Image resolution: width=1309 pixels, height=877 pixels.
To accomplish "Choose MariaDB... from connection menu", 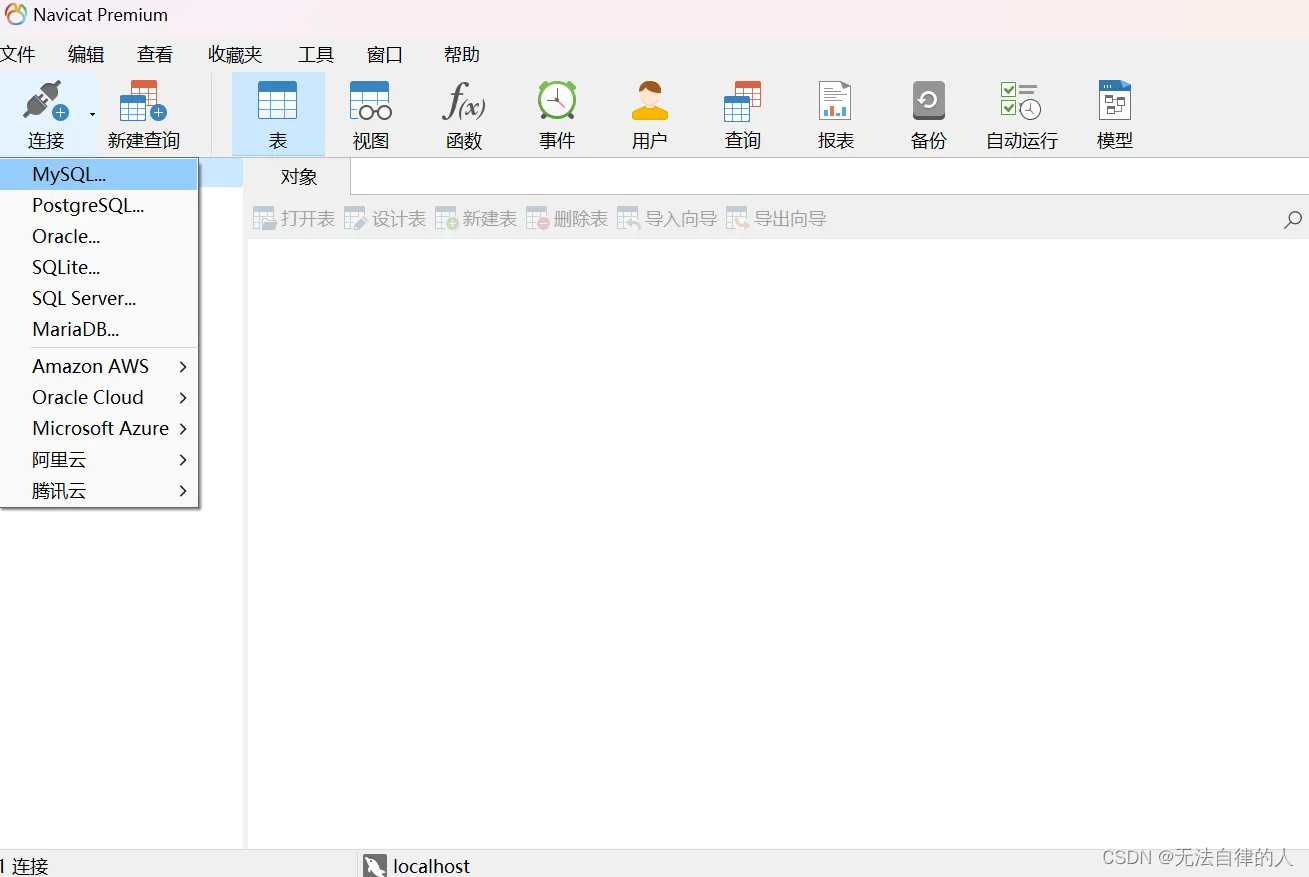I will (x=100, y=329).
